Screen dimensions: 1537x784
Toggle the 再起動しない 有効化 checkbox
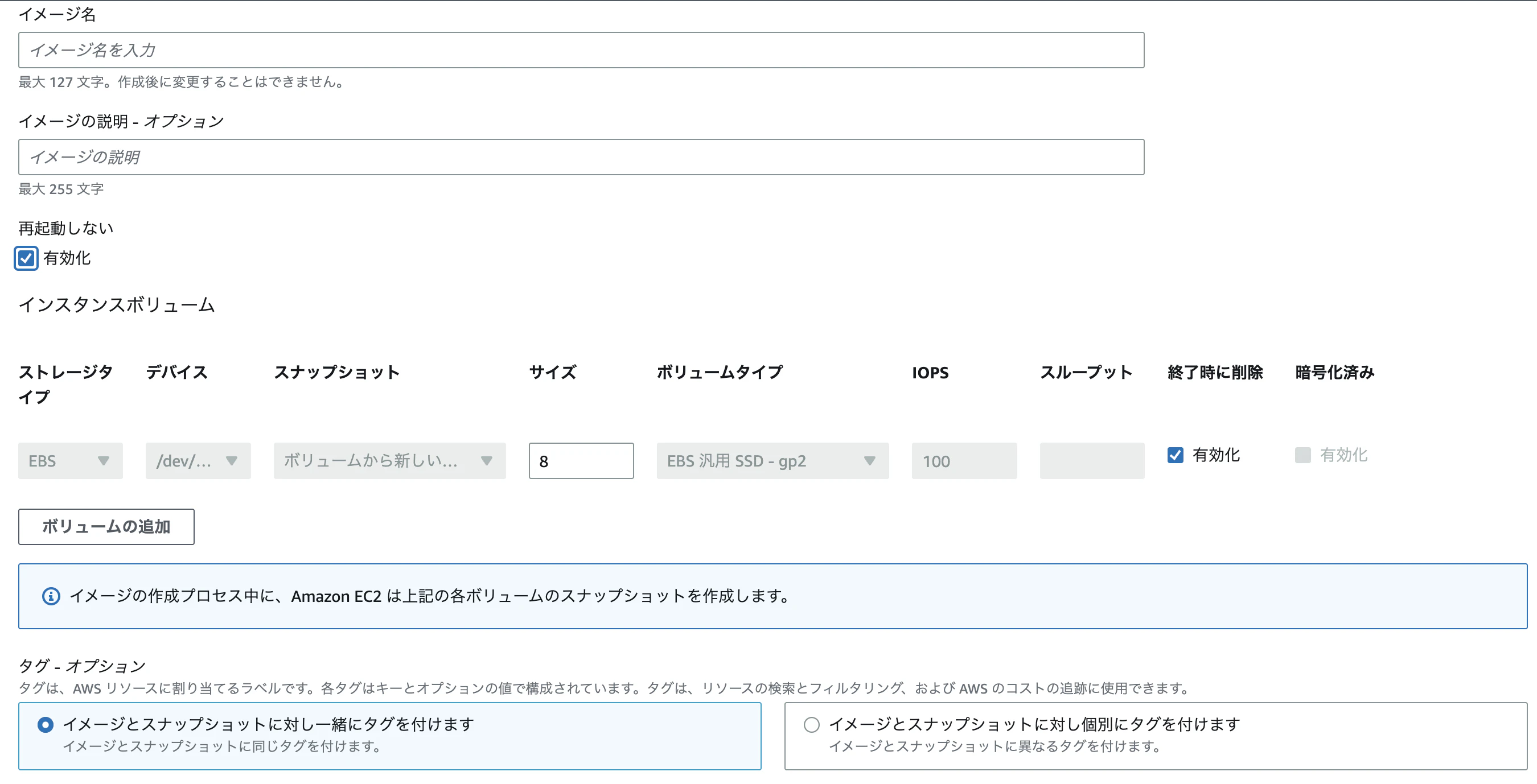[x=26, y=258]
